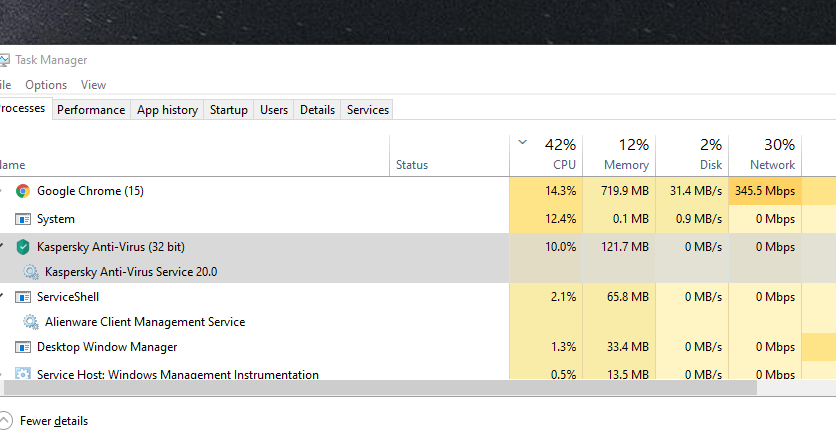Go to the Services tab
The width and height of the screenshot is (836, 442).
pos(368,110)
